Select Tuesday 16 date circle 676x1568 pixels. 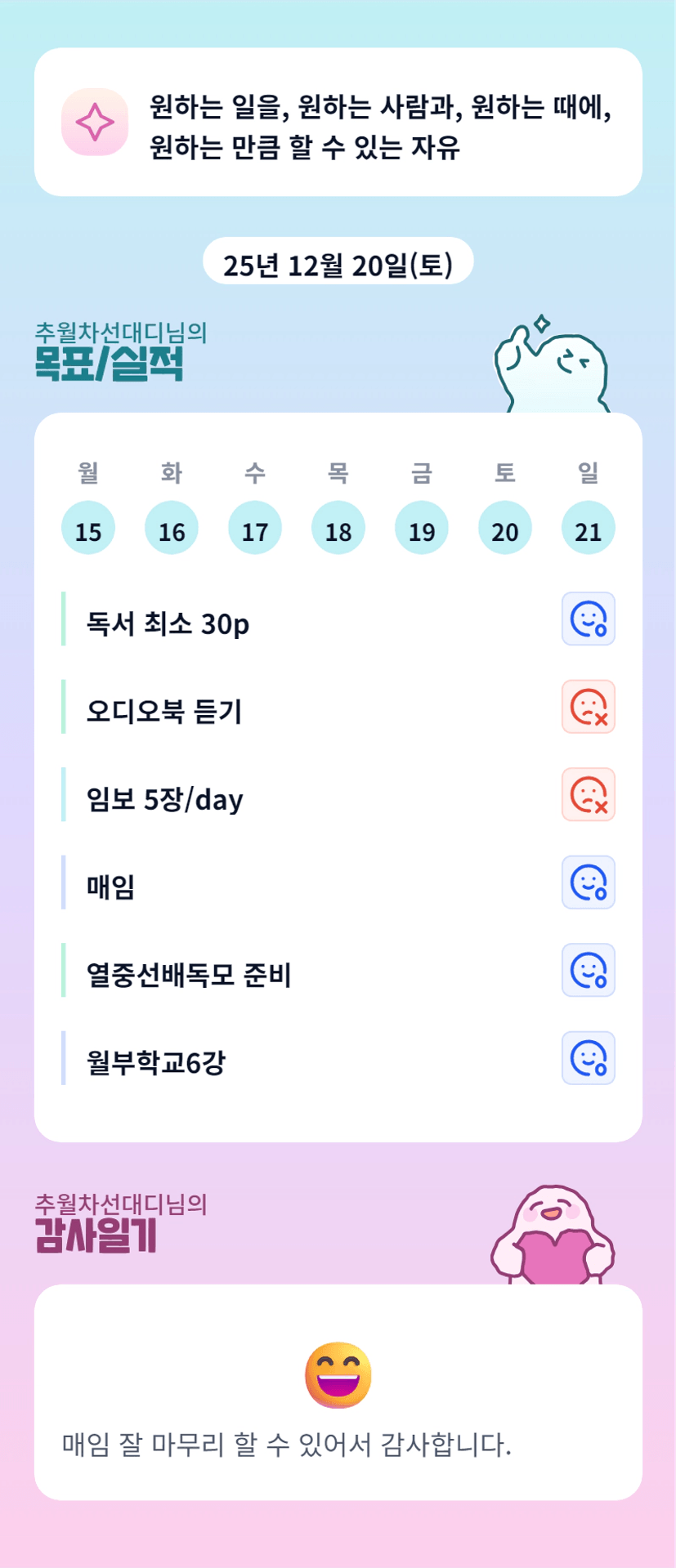[172, 528]
